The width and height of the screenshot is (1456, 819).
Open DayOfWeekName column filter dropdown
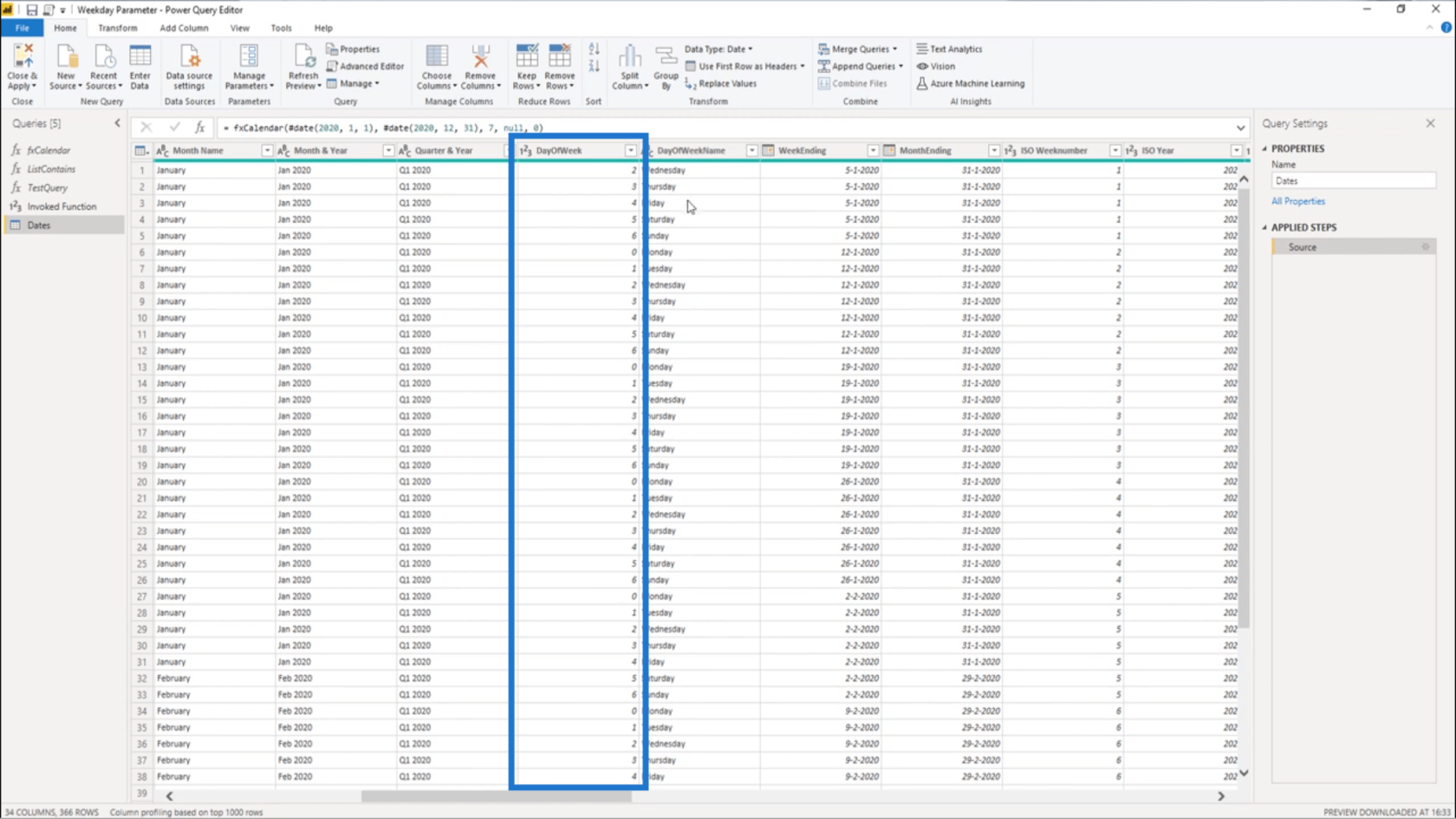tap(751, 151)
